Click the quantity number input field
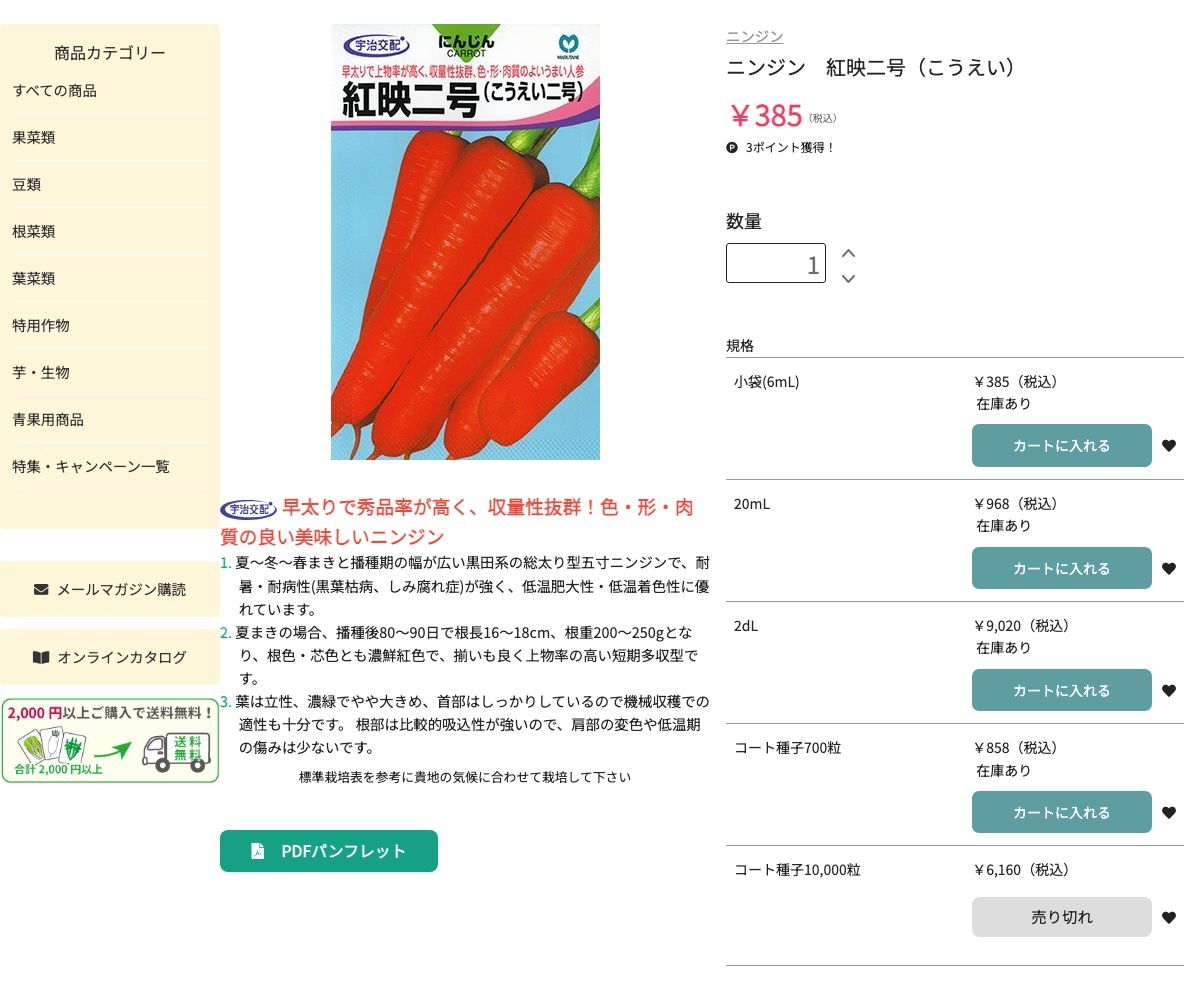Screen dimensions: 1200x1000 (x=775, y=263)
